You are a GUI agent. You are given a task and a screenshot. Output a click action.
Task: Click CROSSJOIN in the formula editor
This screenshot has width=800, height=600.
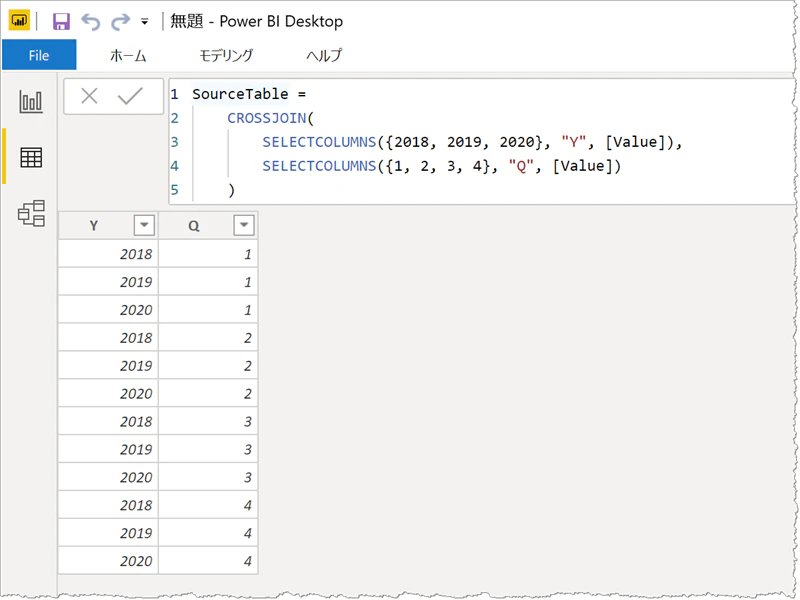point(267,118)
